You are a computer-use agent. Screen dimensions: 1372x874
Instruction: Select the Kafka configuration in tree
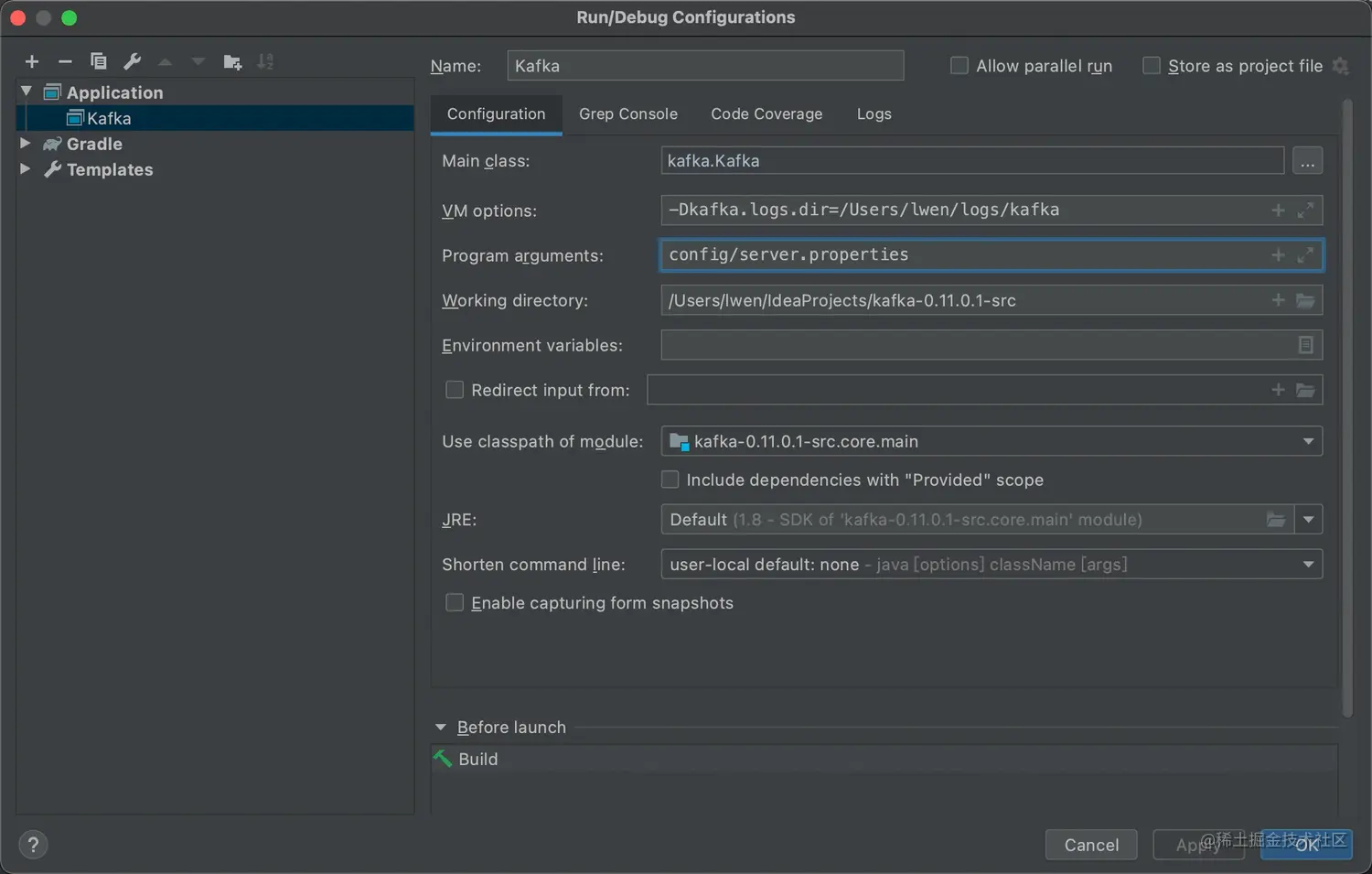215,118
